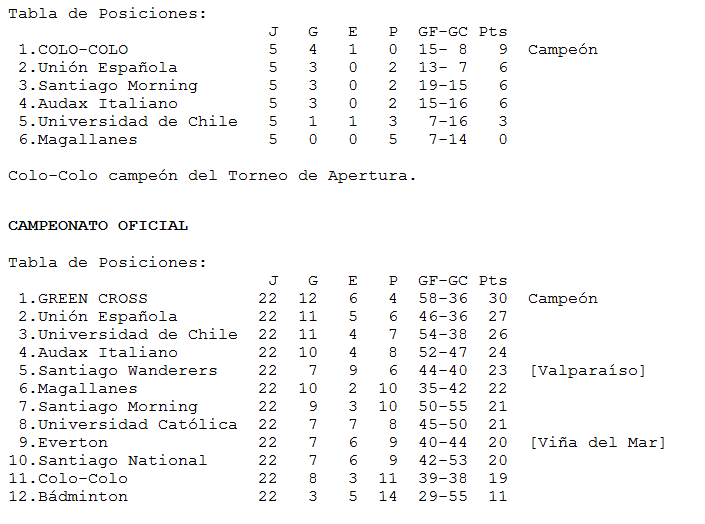Select the 58-36 goal record

(x=443, y=299)
